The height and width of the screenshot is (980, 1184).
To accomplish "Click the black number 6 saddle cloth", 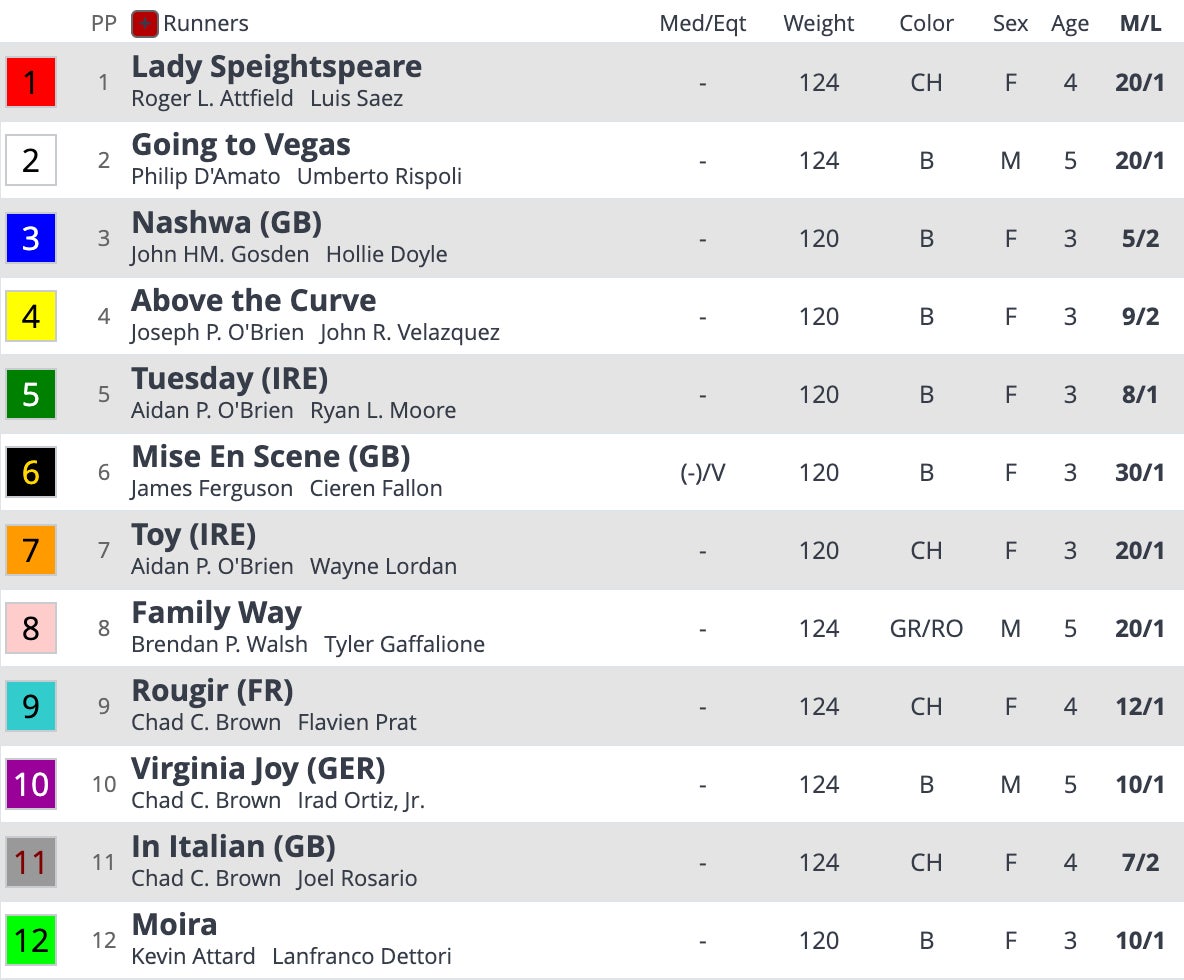I will 31,473.
